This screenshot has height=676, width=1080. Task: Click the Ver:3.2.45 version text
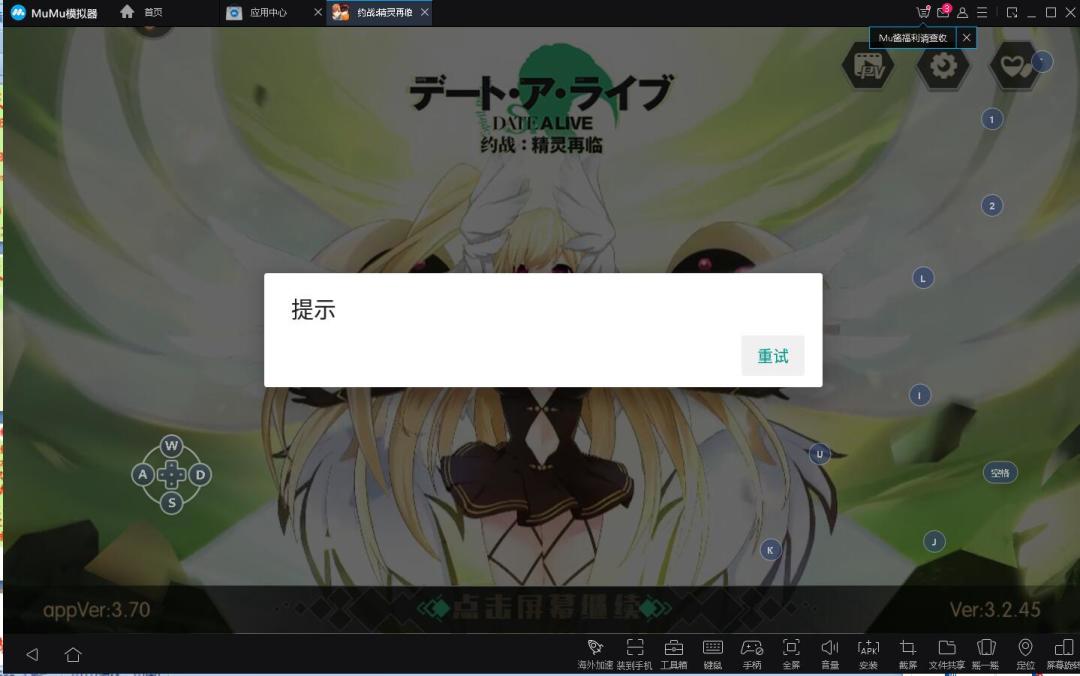pos(995,610)
